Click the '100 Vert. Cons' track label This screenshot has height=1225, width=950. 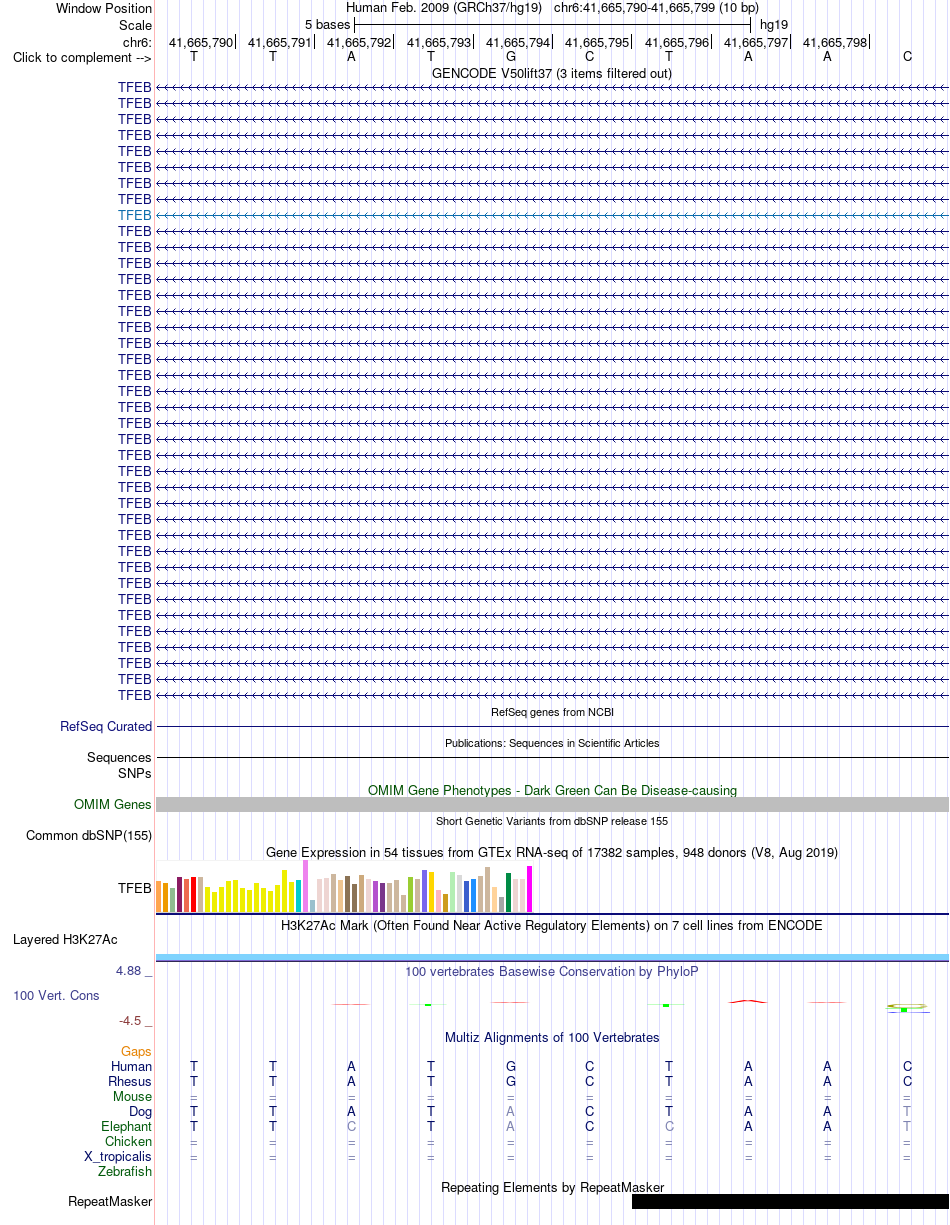pyautogui.click(x=56, y=996)
